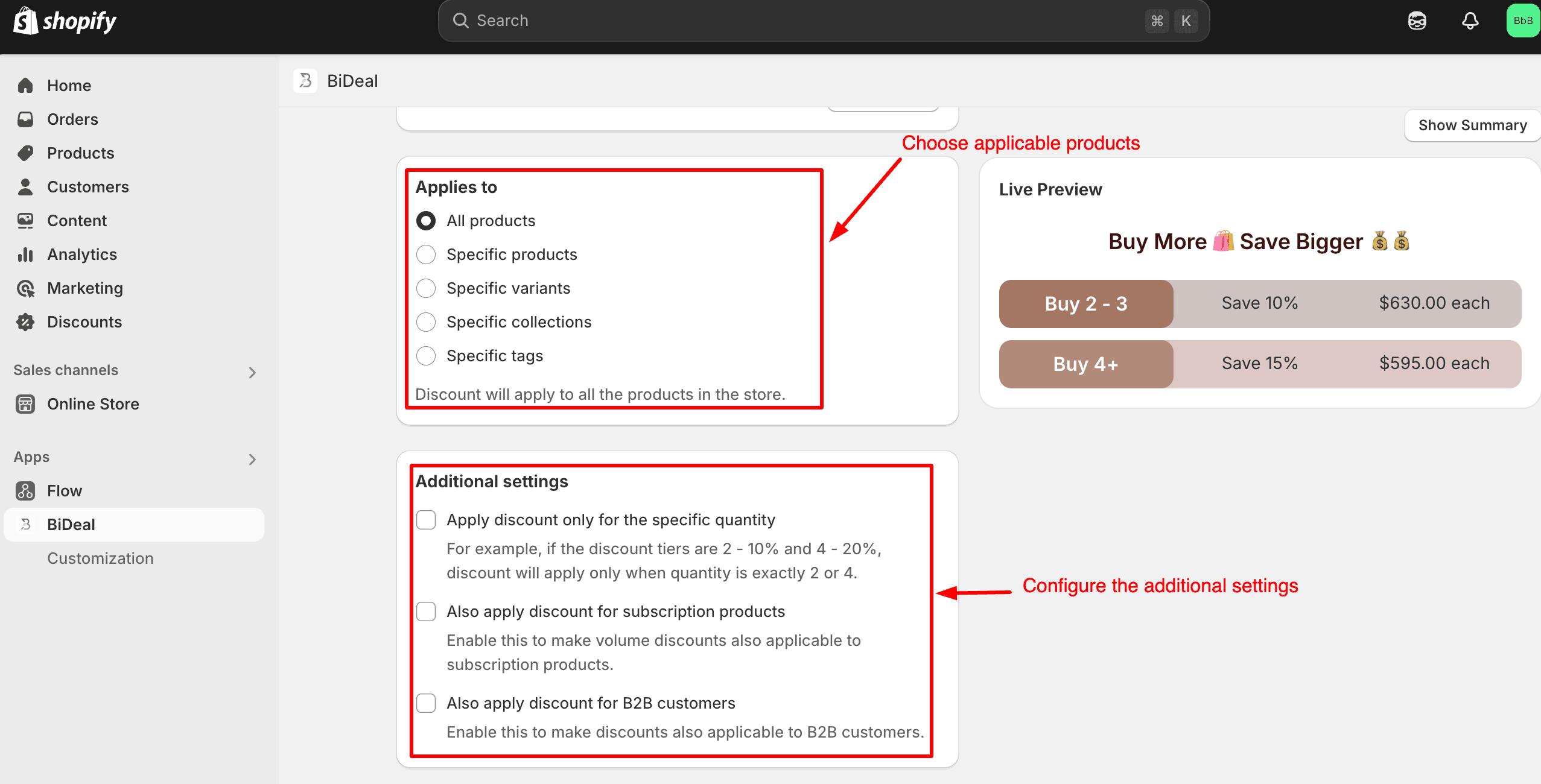Open the BbB account avatar

click(x=1522, y=21)
